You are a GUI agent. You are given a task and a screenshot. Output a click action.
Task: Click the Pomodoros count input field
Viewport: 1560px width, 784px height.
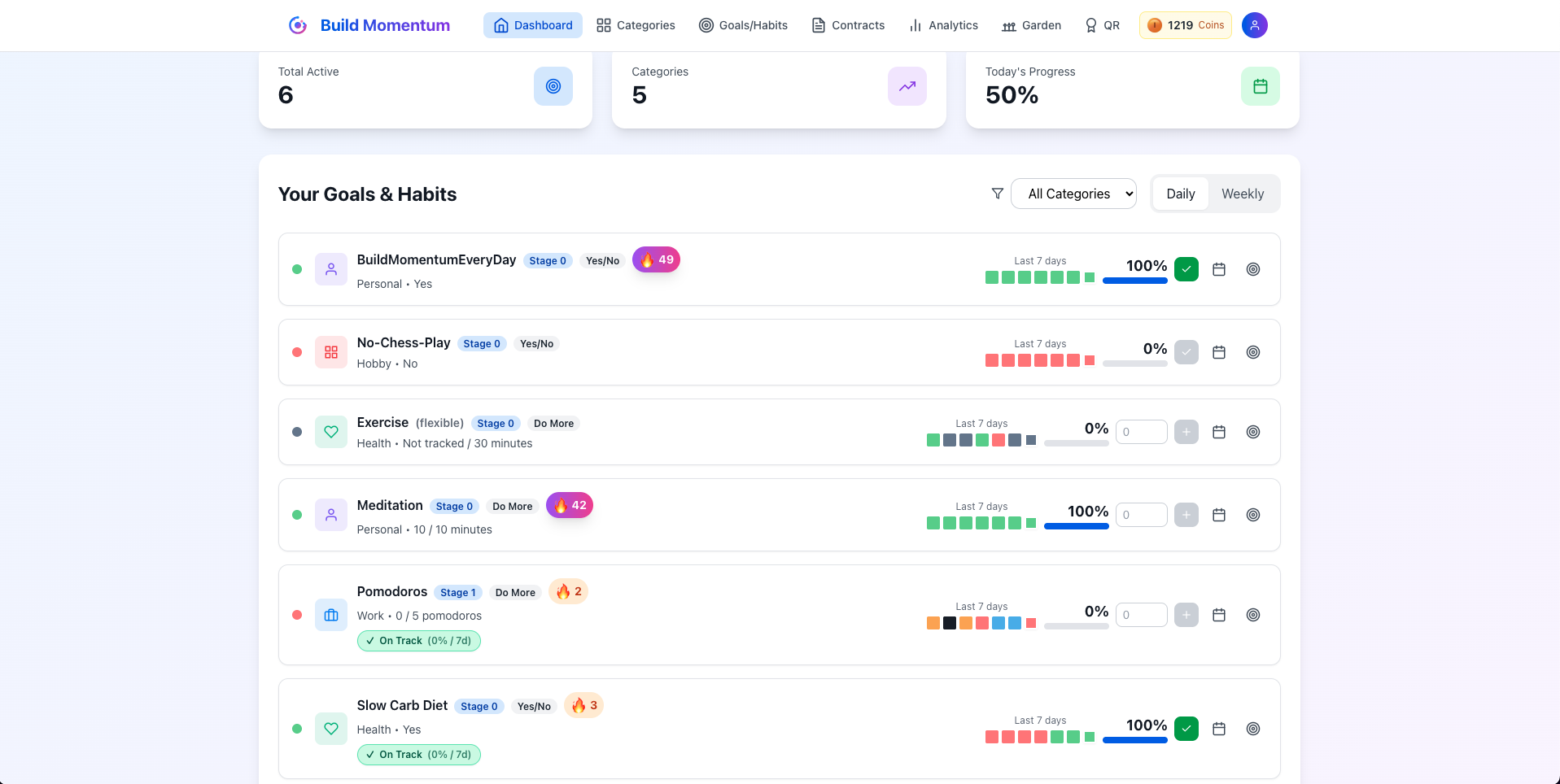[1141, 615]
